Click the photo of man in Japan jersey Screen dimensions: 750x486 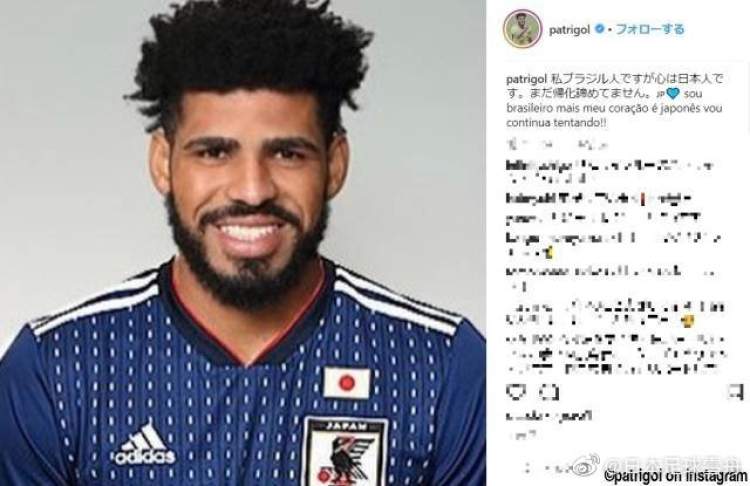(x=243, y=243)
